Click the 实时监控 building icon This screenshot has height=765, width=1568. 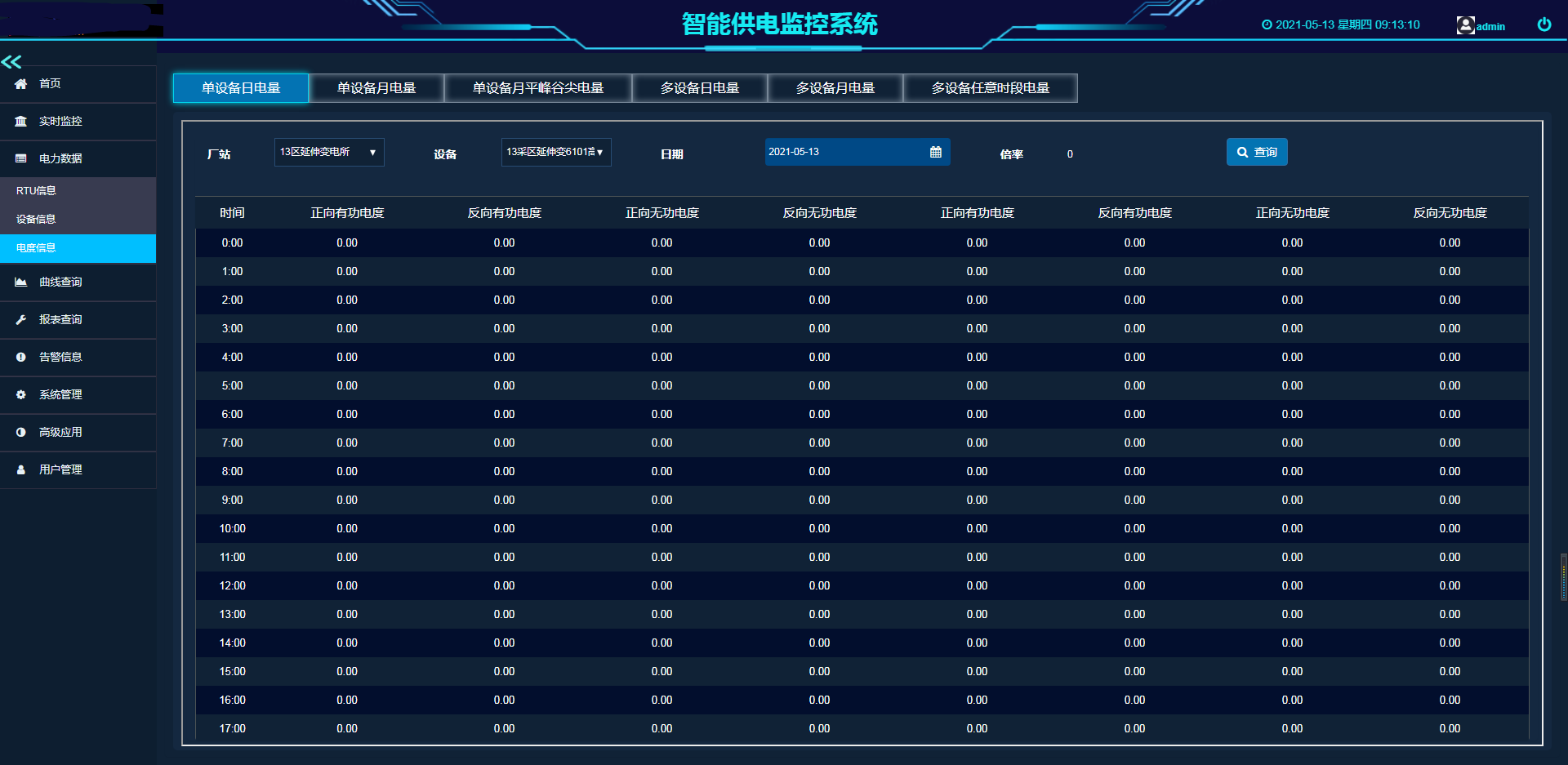(x=21, y=122)
